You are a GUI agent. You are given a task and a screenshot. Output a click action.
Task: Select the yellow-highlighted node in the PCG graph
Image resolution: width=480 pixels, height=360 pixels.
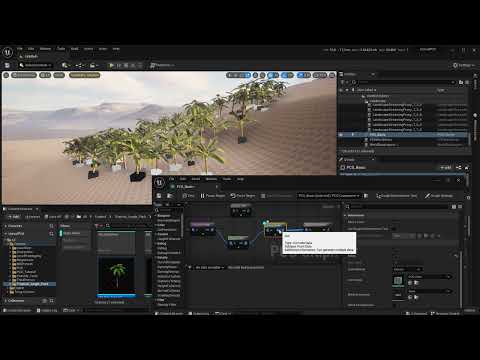[x=275, y=229]
